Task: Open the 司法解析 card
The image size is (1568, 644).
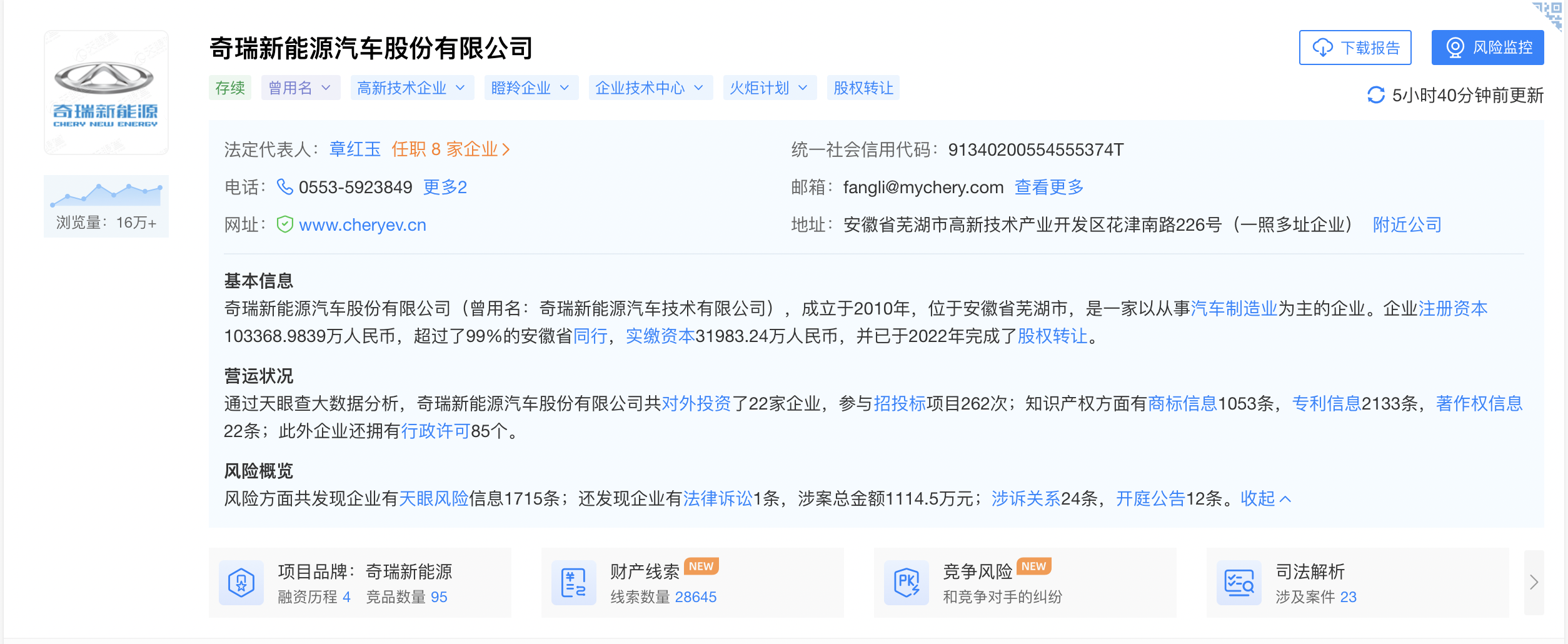Action: tap(1358, 583)
